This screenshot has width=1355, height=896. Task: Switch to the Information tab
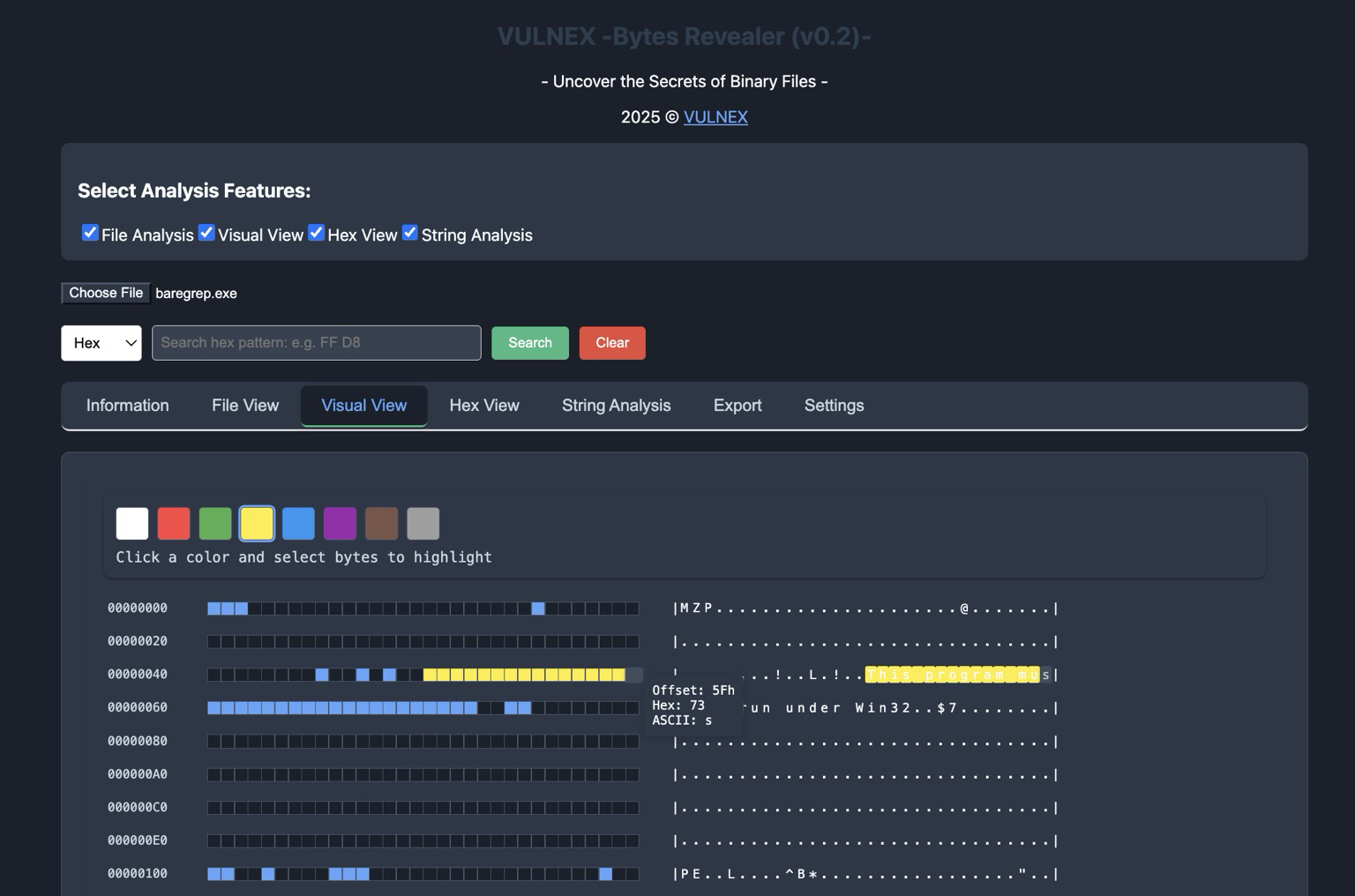point(128,406)
